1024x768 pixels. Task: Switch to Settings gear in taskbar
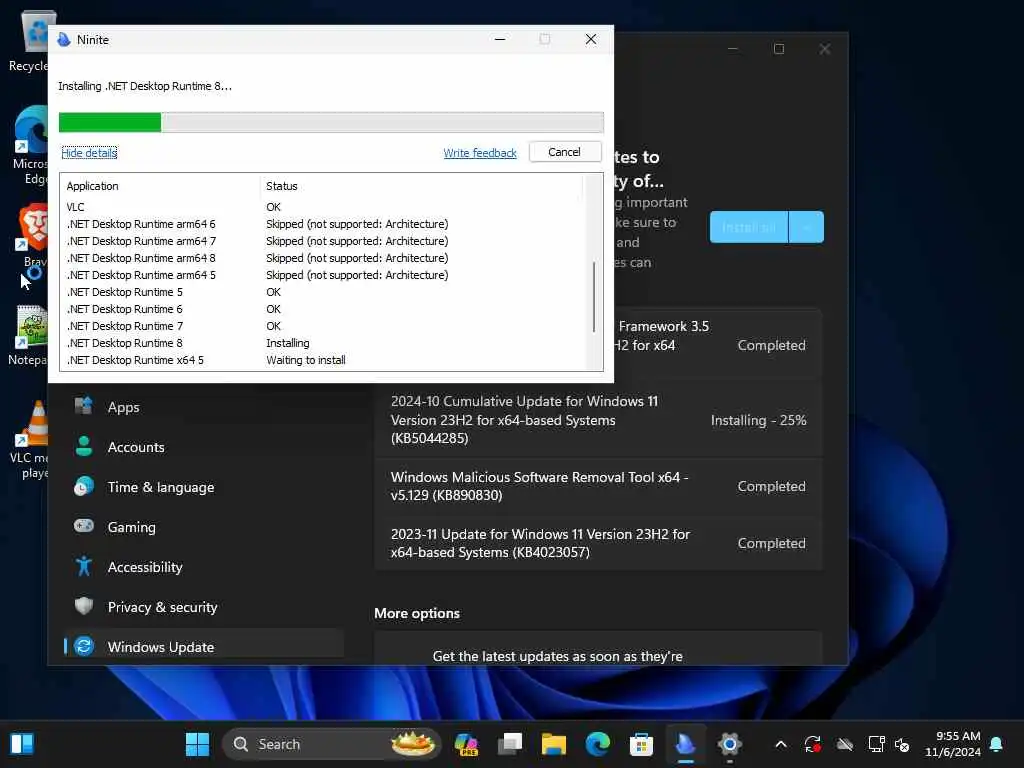729,744
